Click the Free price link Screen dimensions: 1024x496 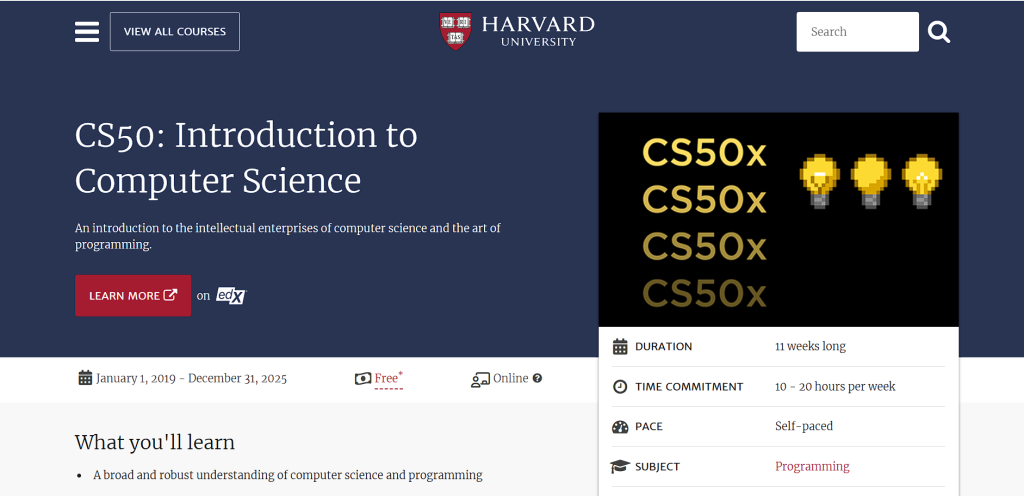(x=387, y=379)
